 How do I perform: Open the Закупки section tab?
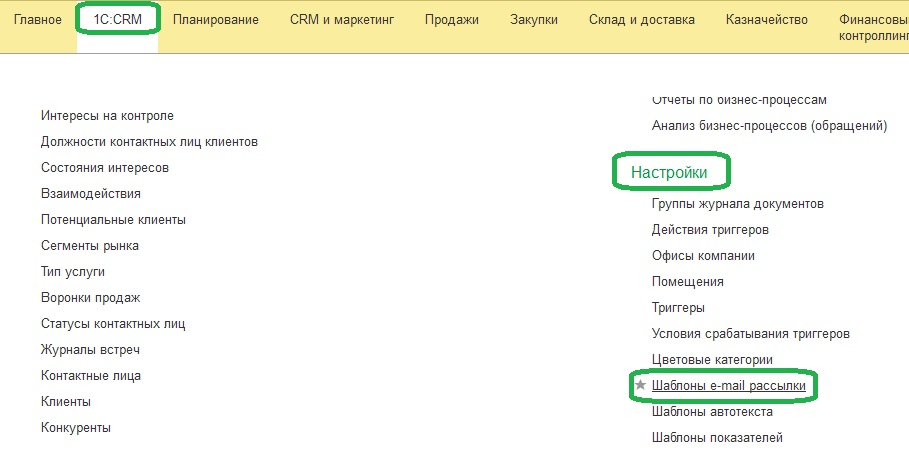[x=533, y=20]
